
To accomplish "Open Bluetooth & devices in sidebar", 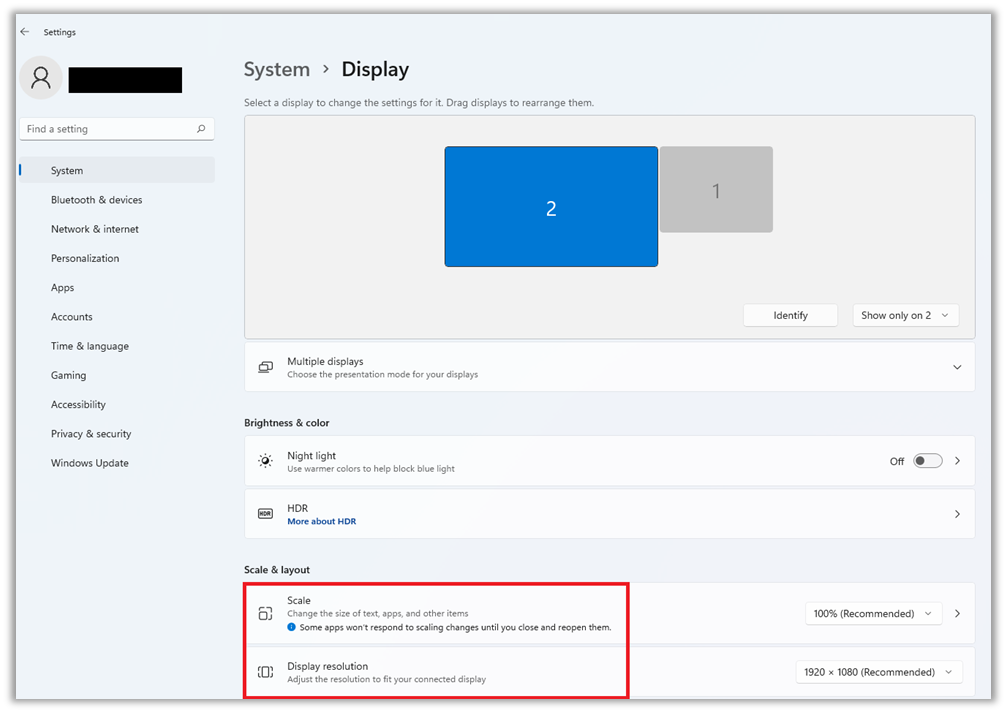I will tap(97, 200).
